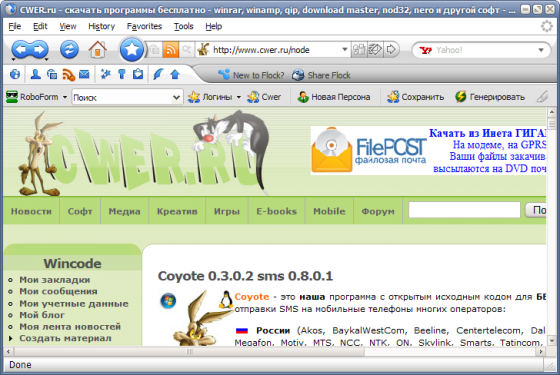Open Мои учетные данные link
Image resolution: width=560 pixels, height=375 pixels.
(74, 303)
